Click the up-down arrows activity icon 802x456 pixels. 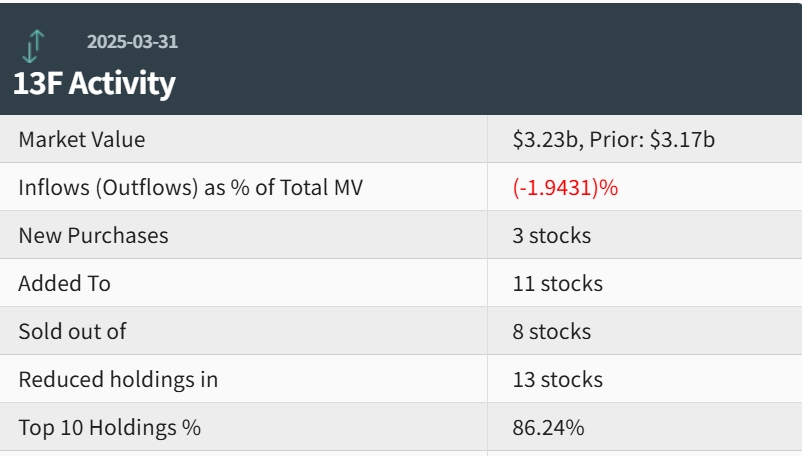(35, 46)
